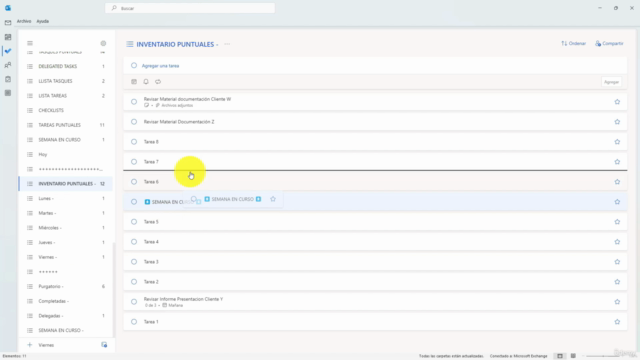Star the Tarea 5 task

point(617,222)
